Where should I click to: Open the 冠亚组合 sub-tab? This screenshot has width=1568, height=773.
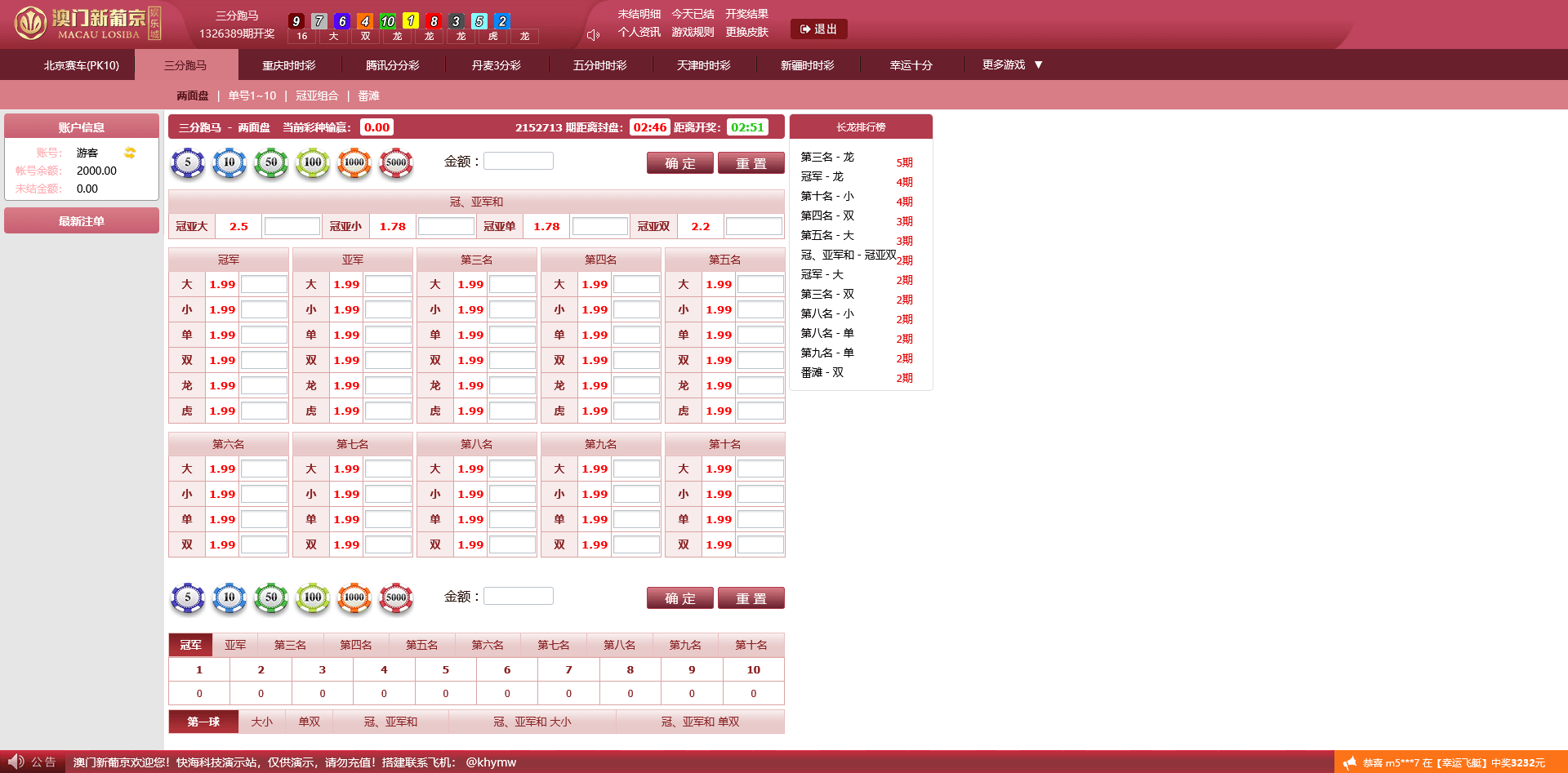point(317,96)
